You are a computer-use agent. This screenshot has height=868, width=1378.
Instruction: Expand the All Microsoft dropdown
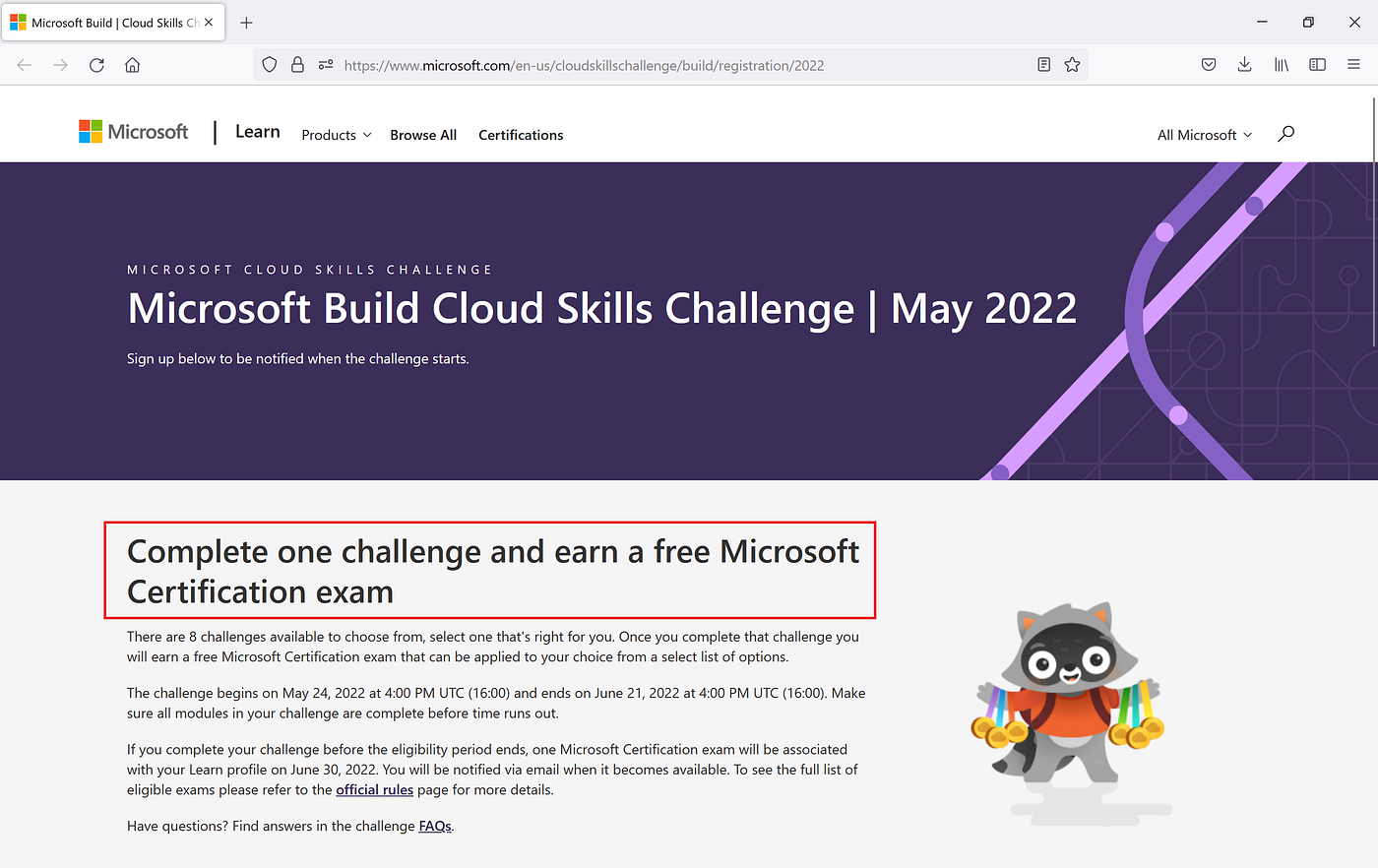[x=1205, y=135]
